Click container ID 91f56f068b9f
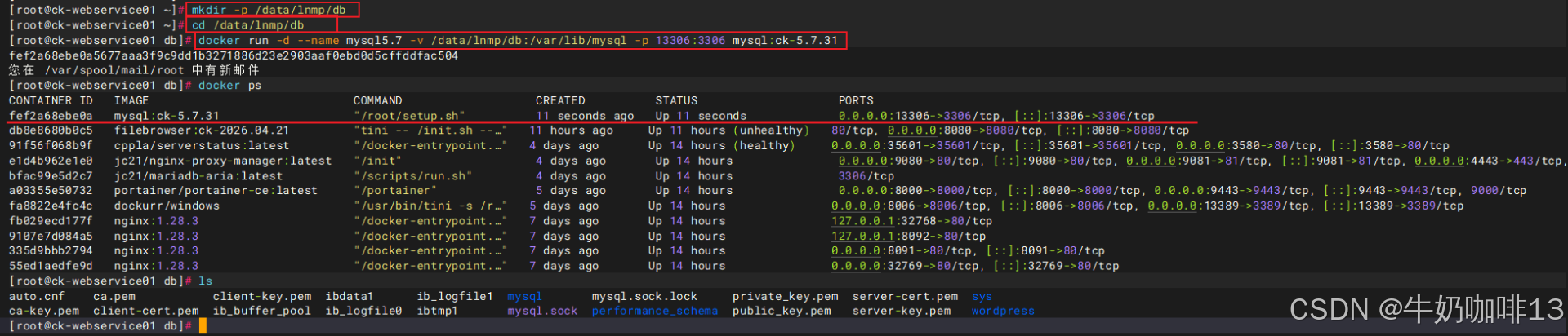The height and width of the screenshot is (336, 1568). tap(51, 145)
